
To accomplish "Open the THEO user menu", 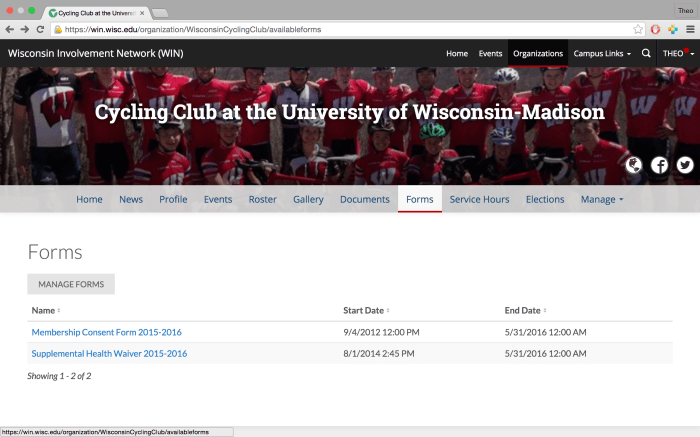I will [678, 53].
